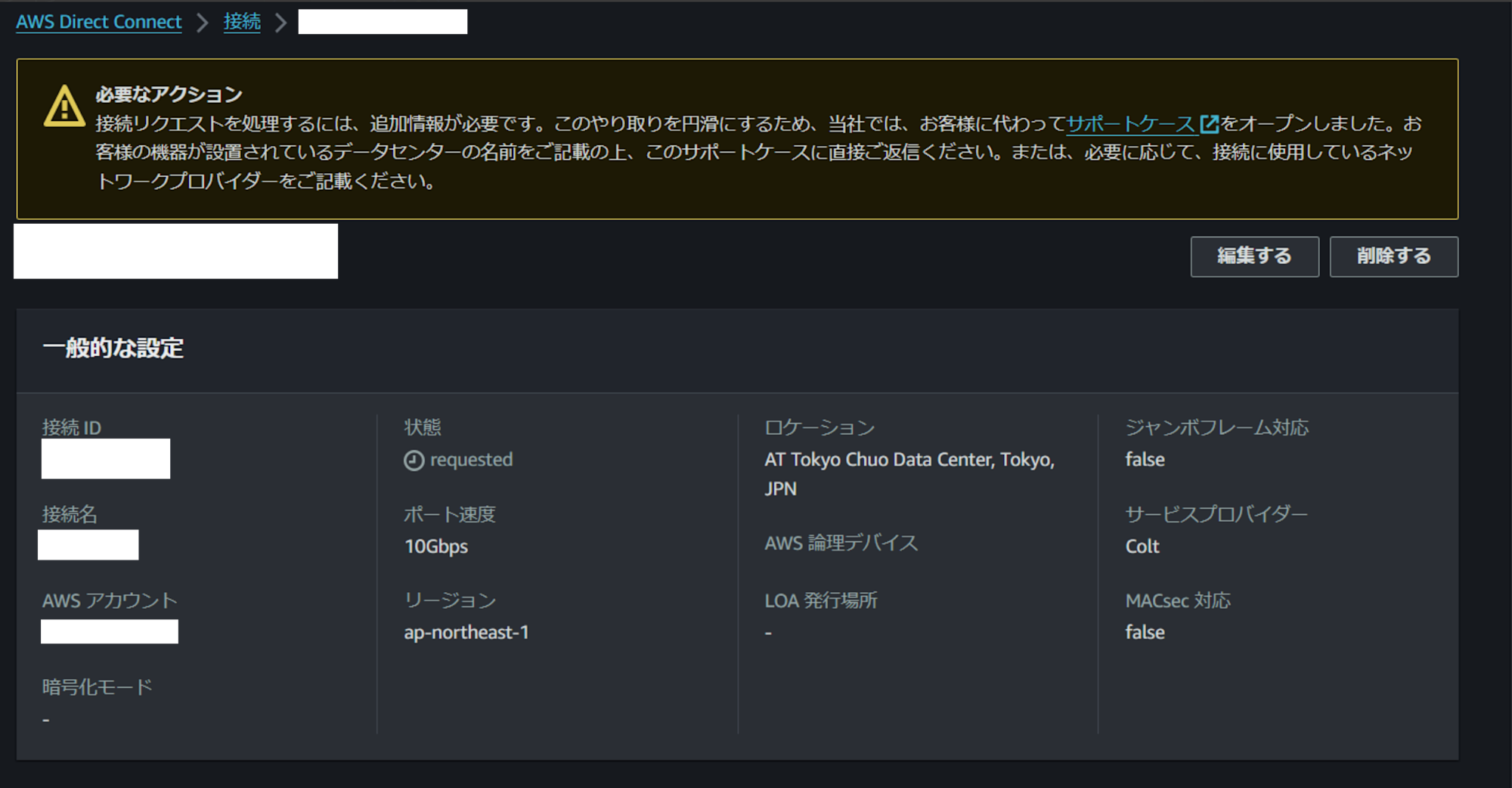Click the external link icon after サポートケース
The width and height of the screenshot is (1512, 788).
click(1210, 123)
